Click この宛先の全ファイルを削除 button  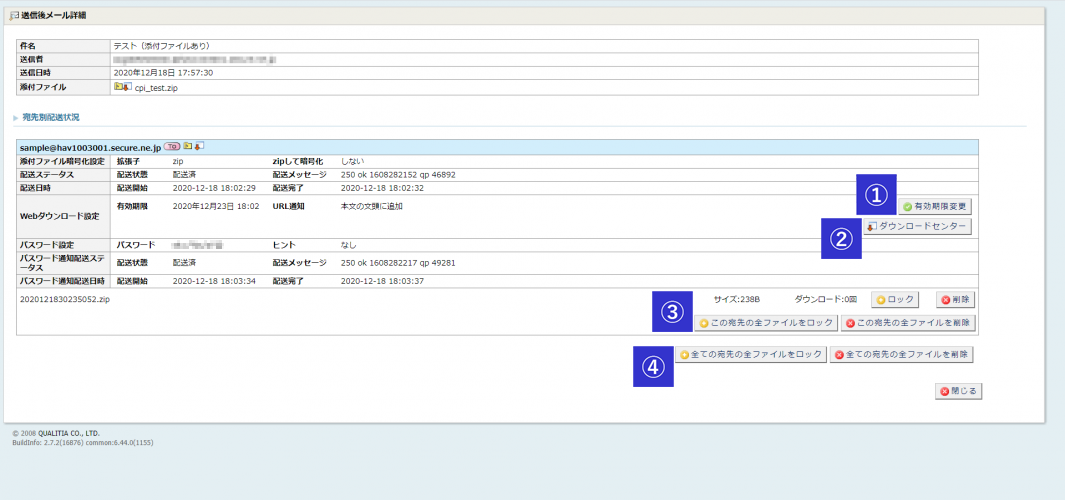(908, 323)
